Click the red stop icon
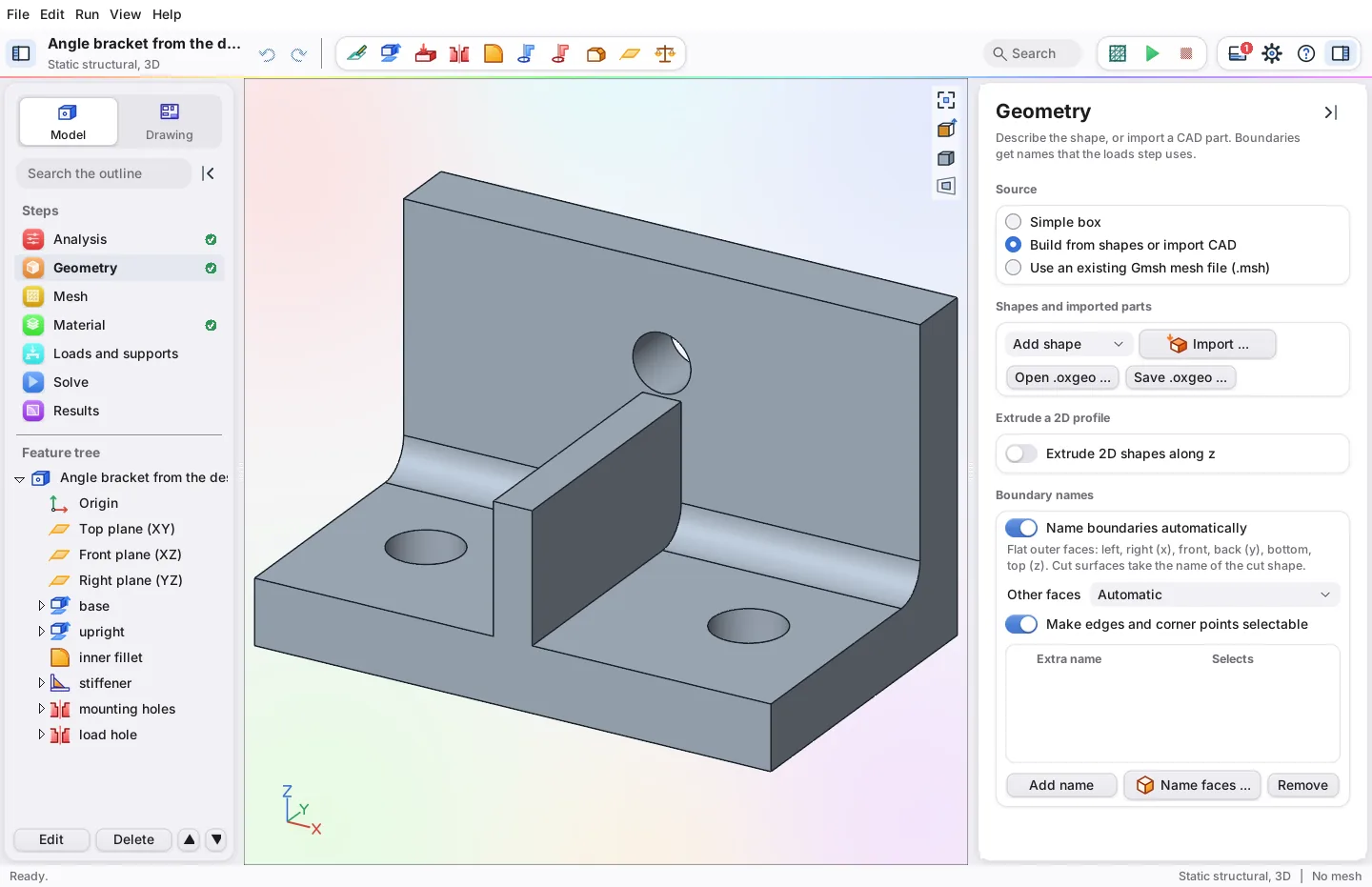Image resolution: width=1372 pixels, height=887 pixels. 1186,53
